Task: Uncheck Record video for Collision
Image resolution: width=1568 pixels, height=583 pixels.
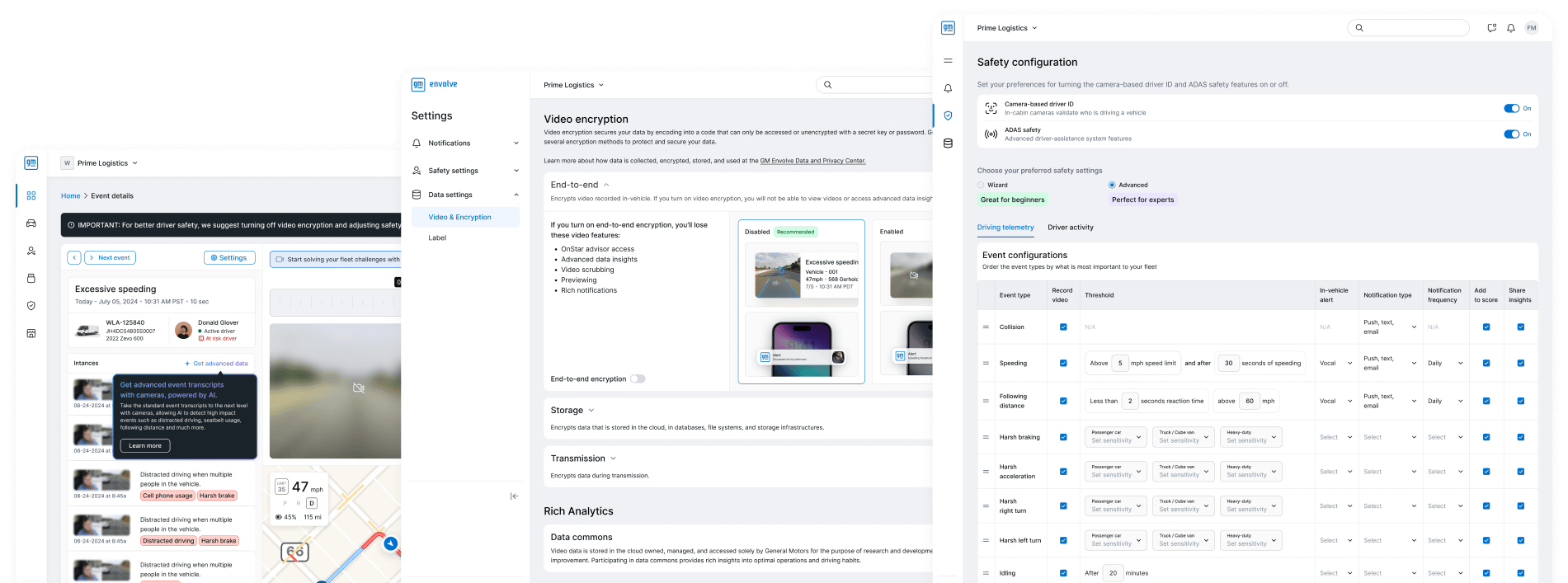Action: [x=1062, y=327]
